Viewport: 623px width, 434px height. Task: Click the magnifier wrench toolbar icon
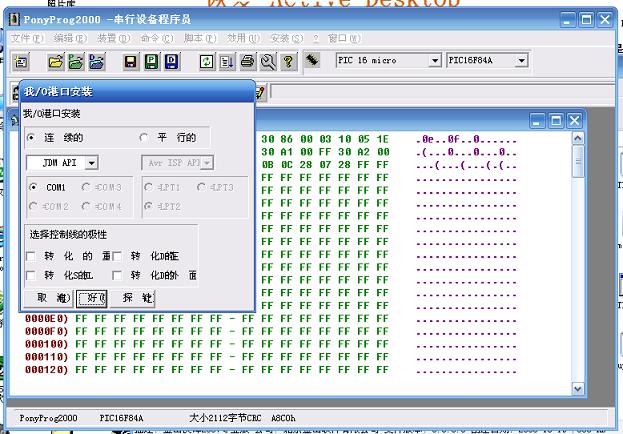pos(268,62)
